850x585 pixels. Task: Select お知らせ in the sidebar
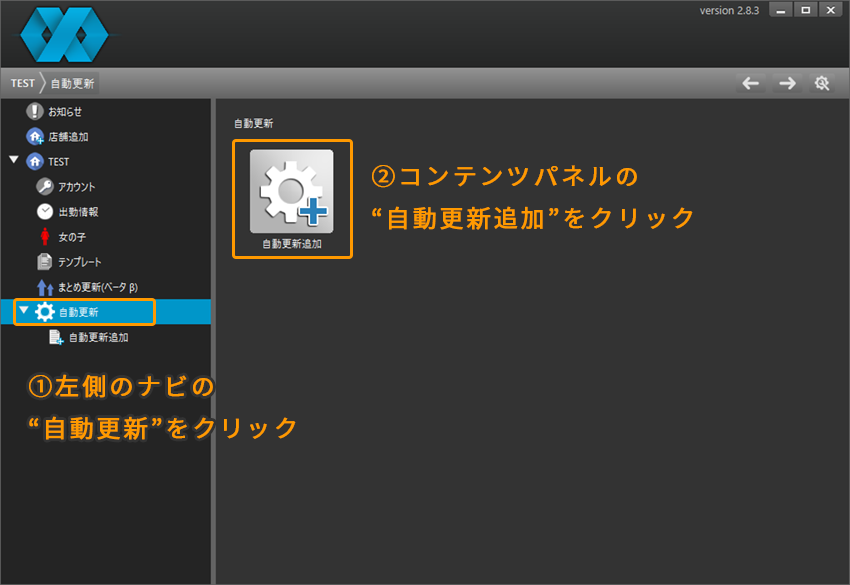(65, 112)
